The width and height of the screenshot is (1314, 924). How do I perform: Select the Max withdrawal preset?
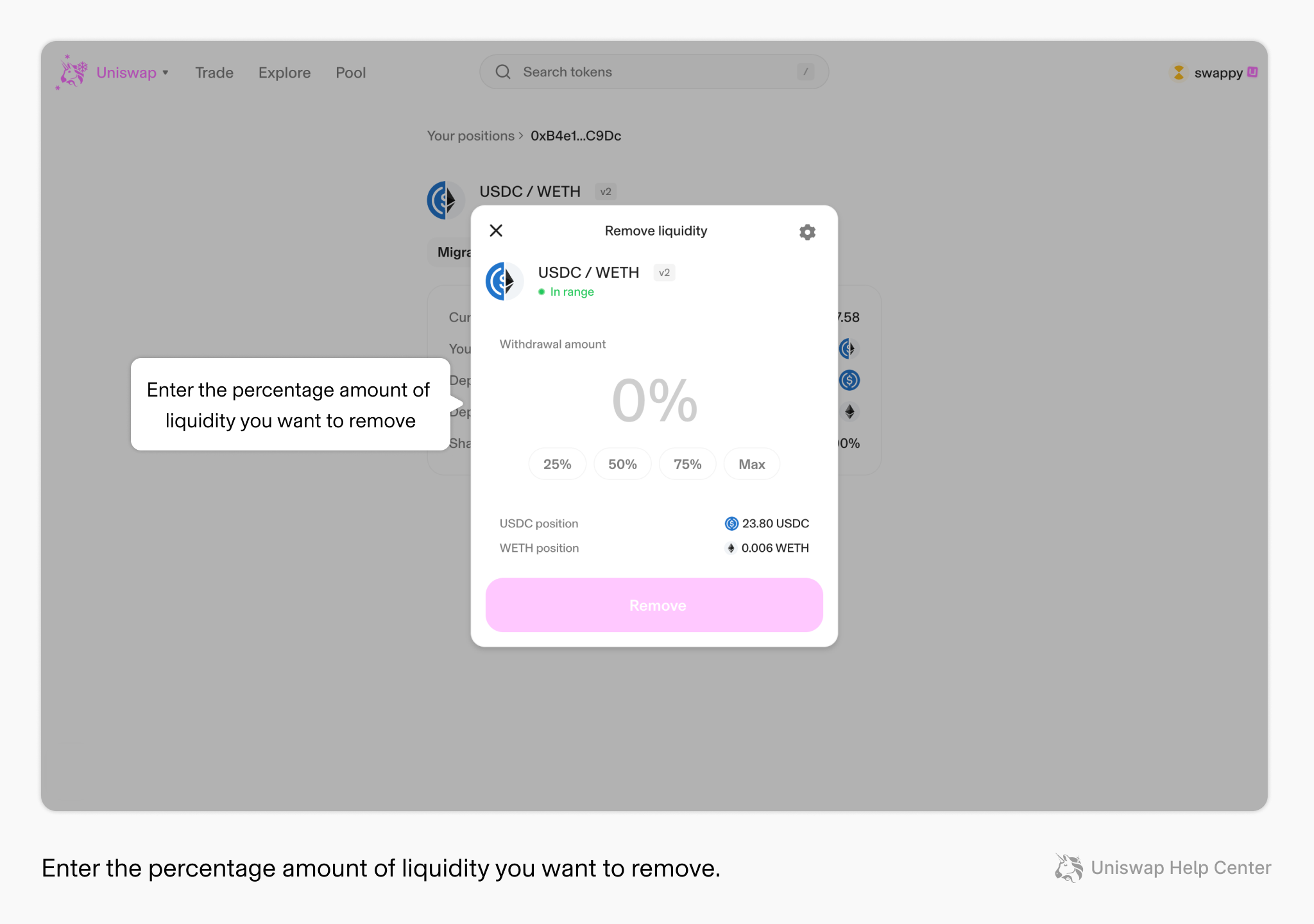(752, 464)
